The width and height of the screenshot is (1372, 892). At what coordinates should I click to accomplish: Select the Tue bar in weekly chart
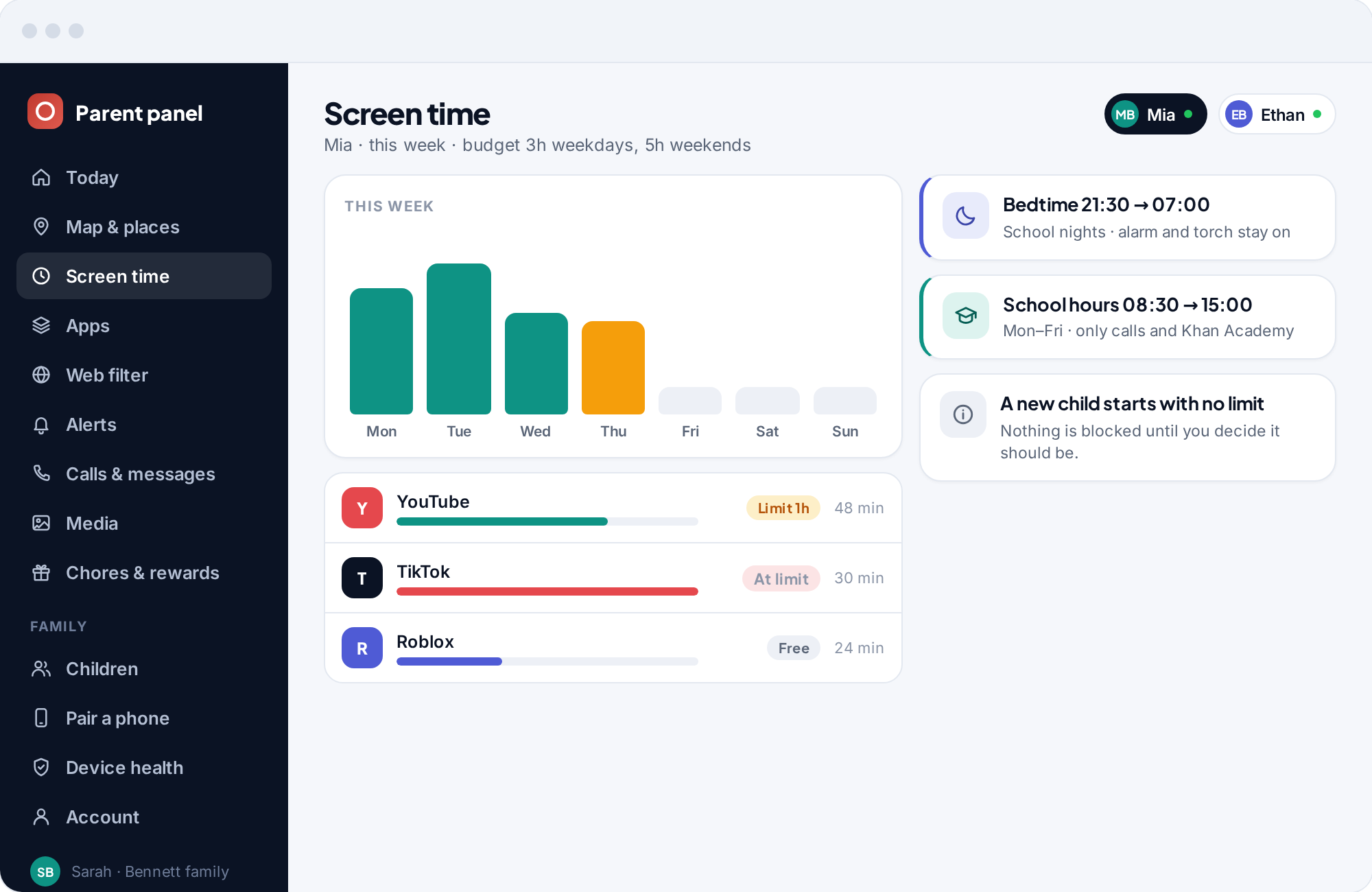click(459, 339)
